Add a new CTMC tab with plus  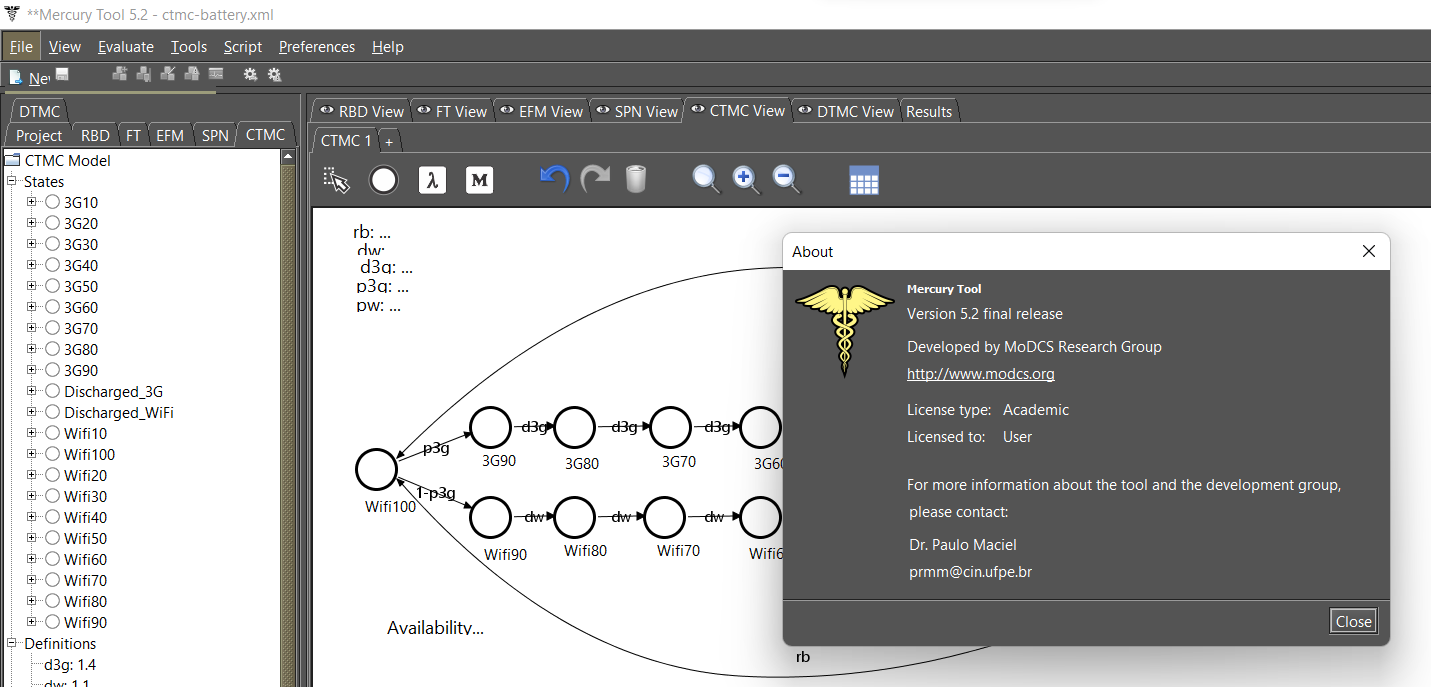tap(389, 142)
